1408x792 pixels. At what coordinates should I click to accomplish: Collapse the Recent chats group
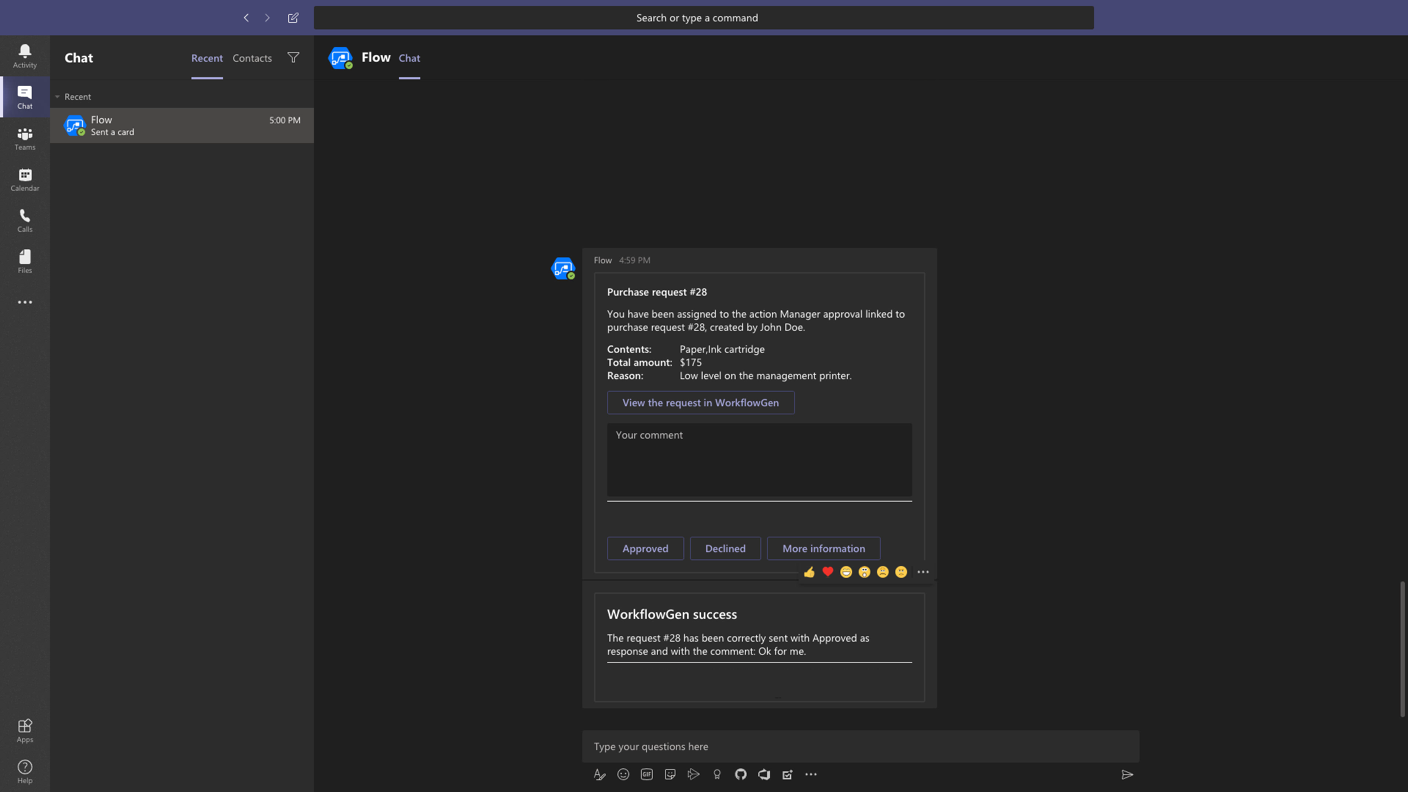pos(57,97)
